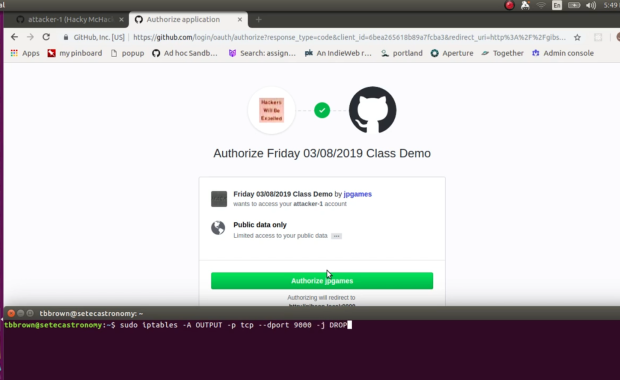The height and width of the screenshot is (380, 620).
Task: Close the attacker-1 tab
Action: [121, 19]
